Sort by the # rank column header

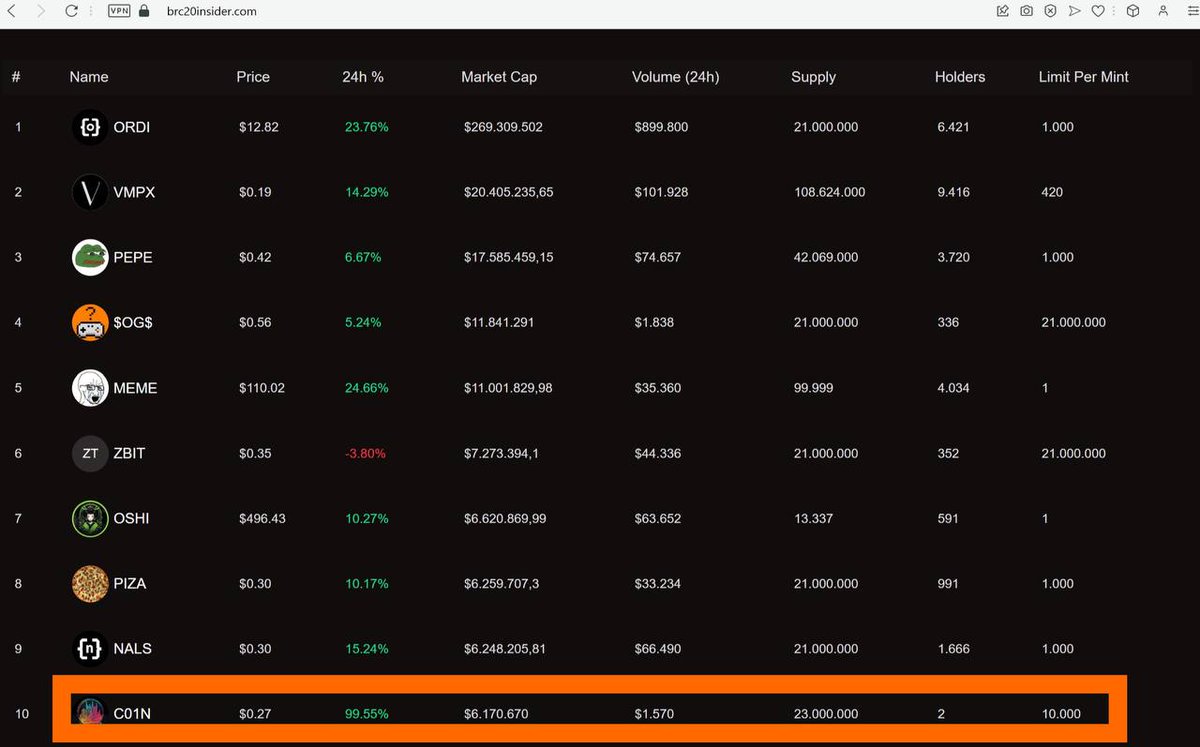coord(16,77)
